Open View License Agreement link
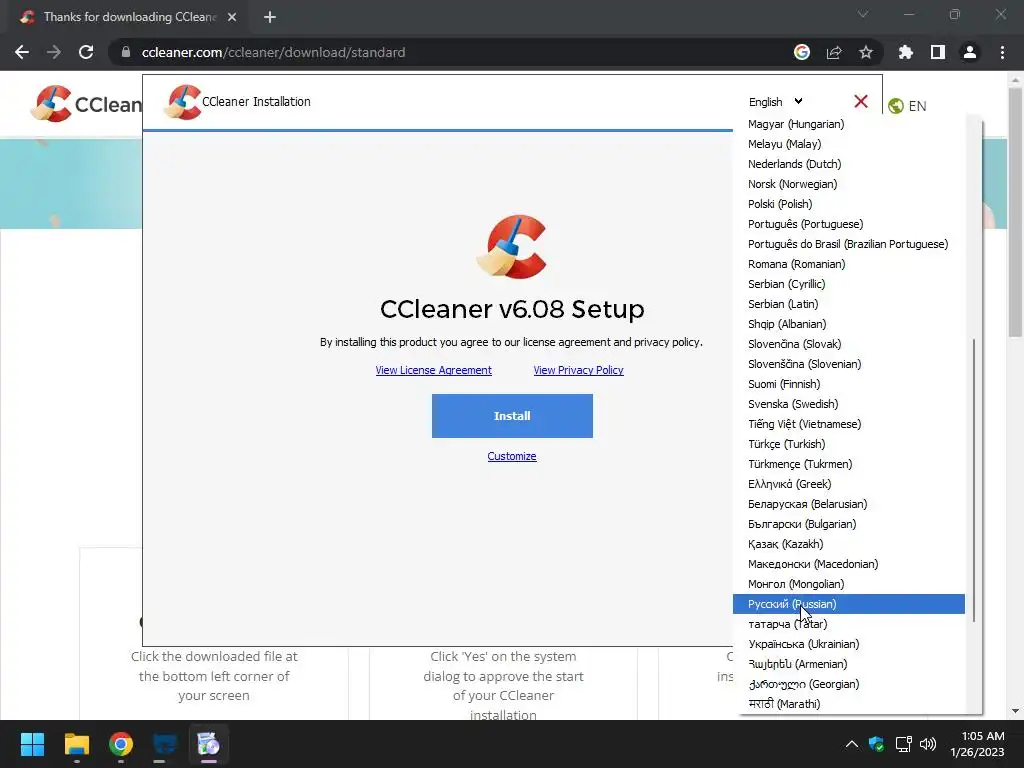Viewport: 1024px width, 768px height. (434, 370)
